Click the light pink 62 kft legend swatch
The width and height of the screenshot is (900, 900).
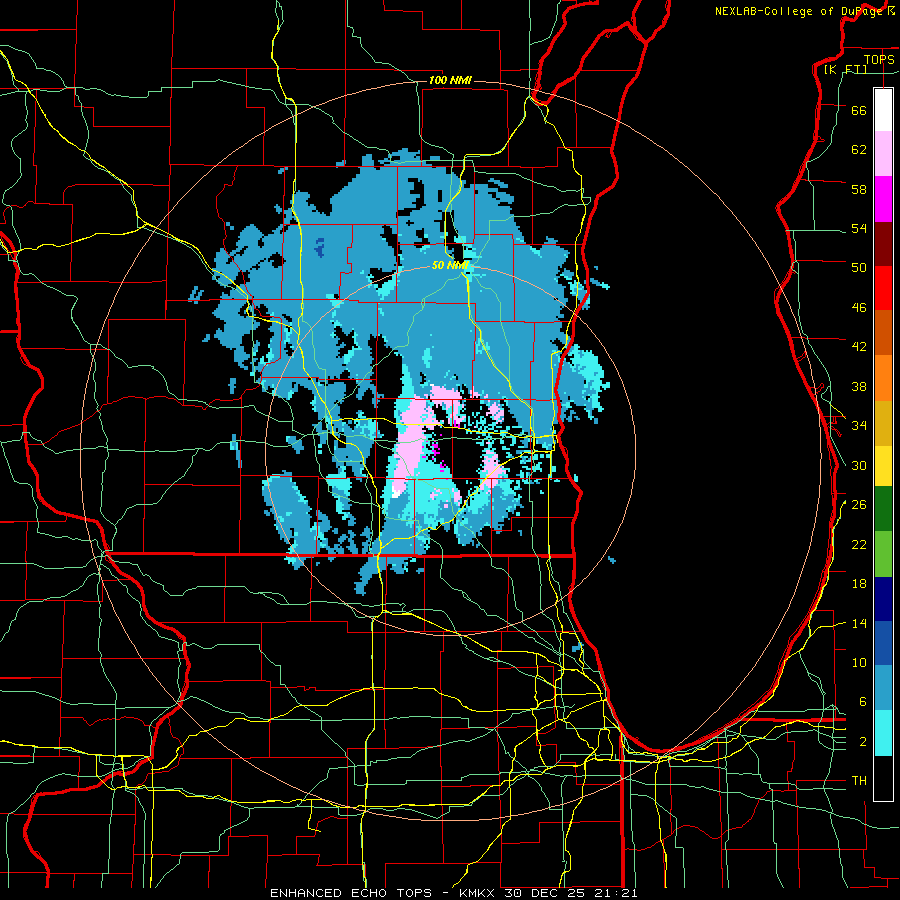[883, 153]
